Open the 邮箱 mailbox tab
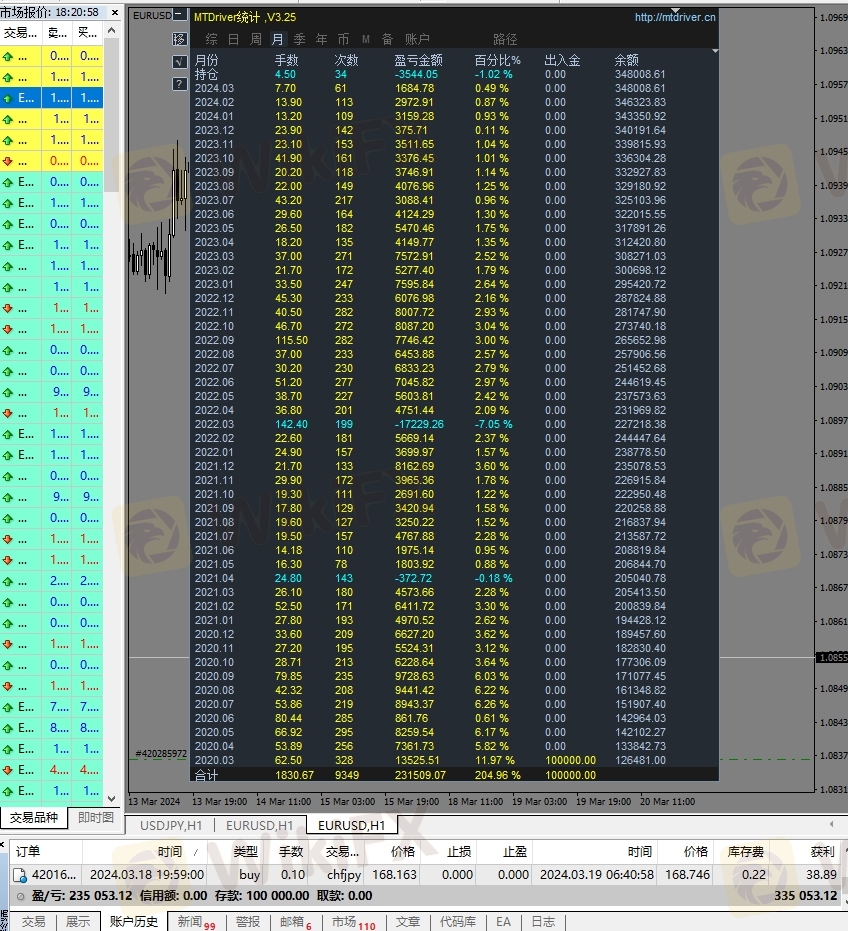 pyautogui.click(x=296, y=922)
